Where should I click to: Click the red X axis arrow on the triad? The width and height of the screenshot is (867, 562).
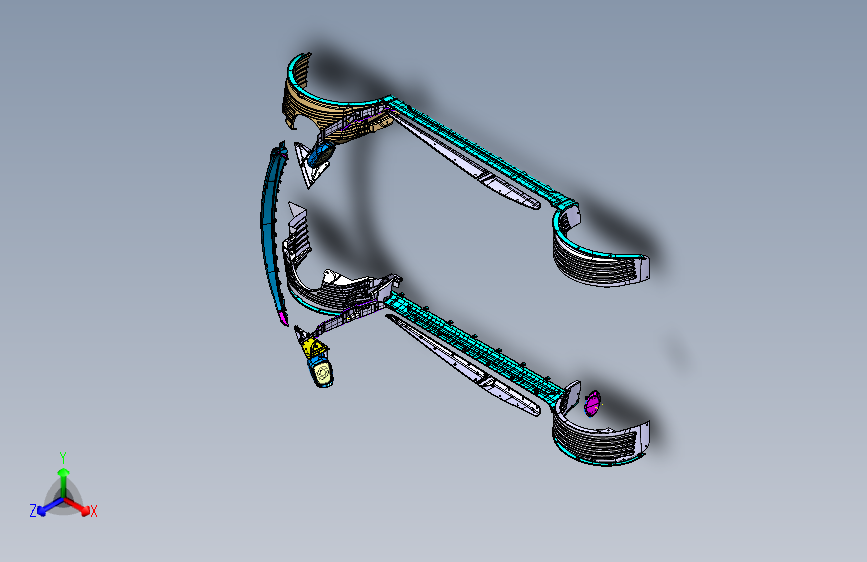coord(79,506)
